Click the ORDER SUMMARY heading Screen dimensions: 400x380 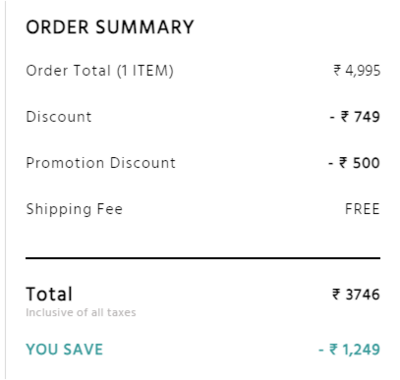110,27
